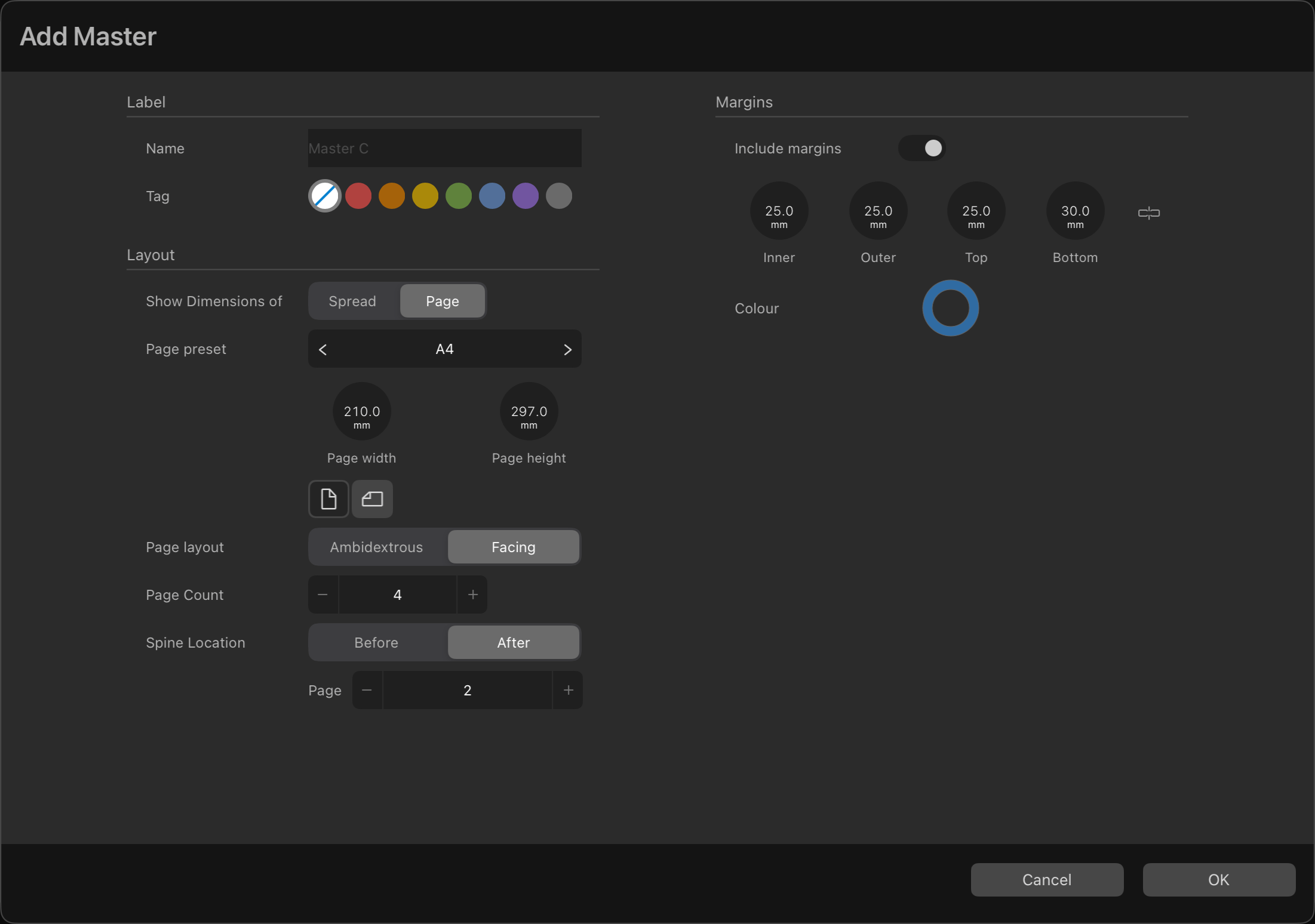Select Page for Show Dimensions of

[x=443, y=301]
